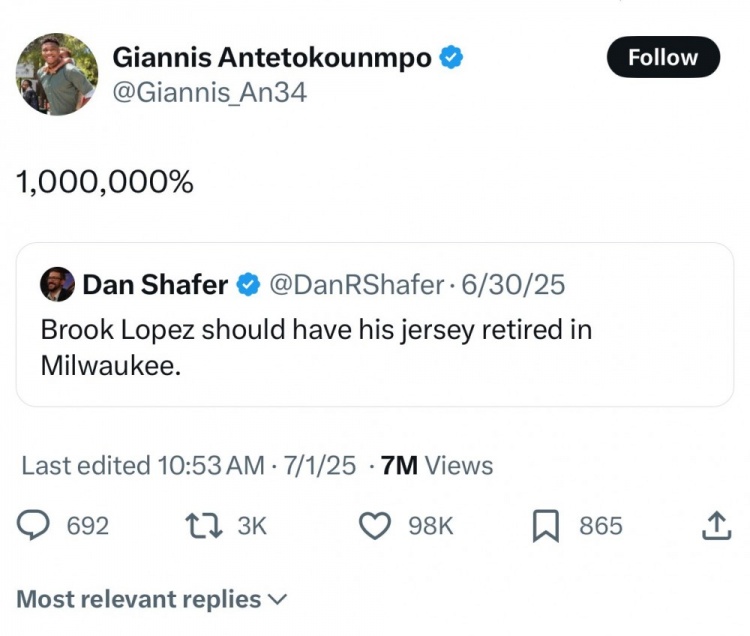Image resolution: width=750 pixels, height=636 pixels.
Task: Follow Giannis Antetokounmpo
Action: [x=663, y=57]
